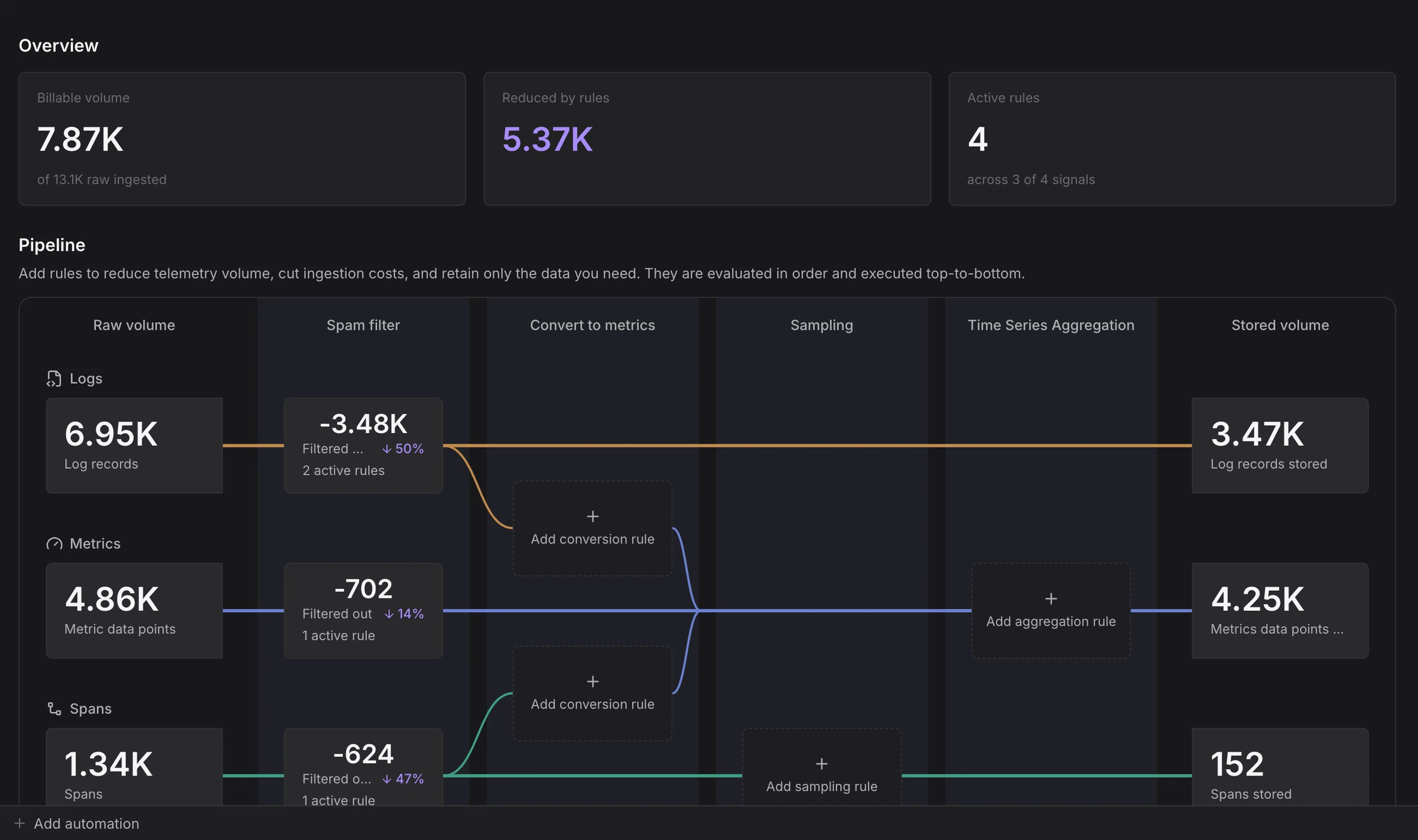Select the 6.95K Log records card

(134, 445)
